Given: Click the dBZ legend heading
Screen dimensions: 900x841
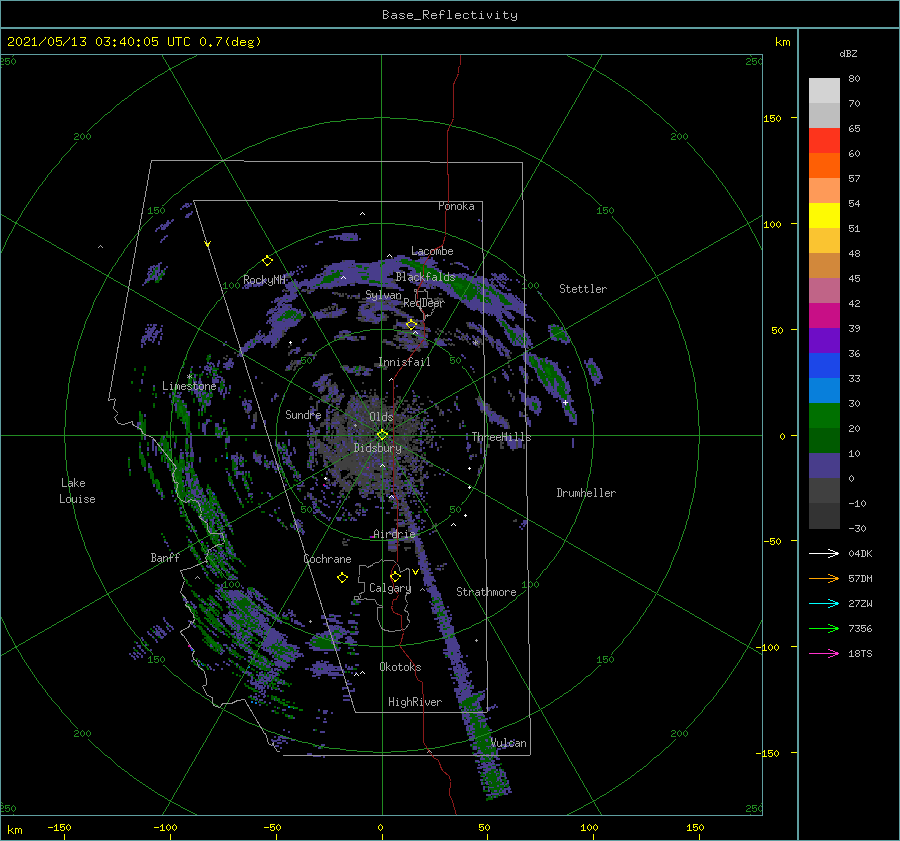Looking at the screenshot, I should [848, 53].
